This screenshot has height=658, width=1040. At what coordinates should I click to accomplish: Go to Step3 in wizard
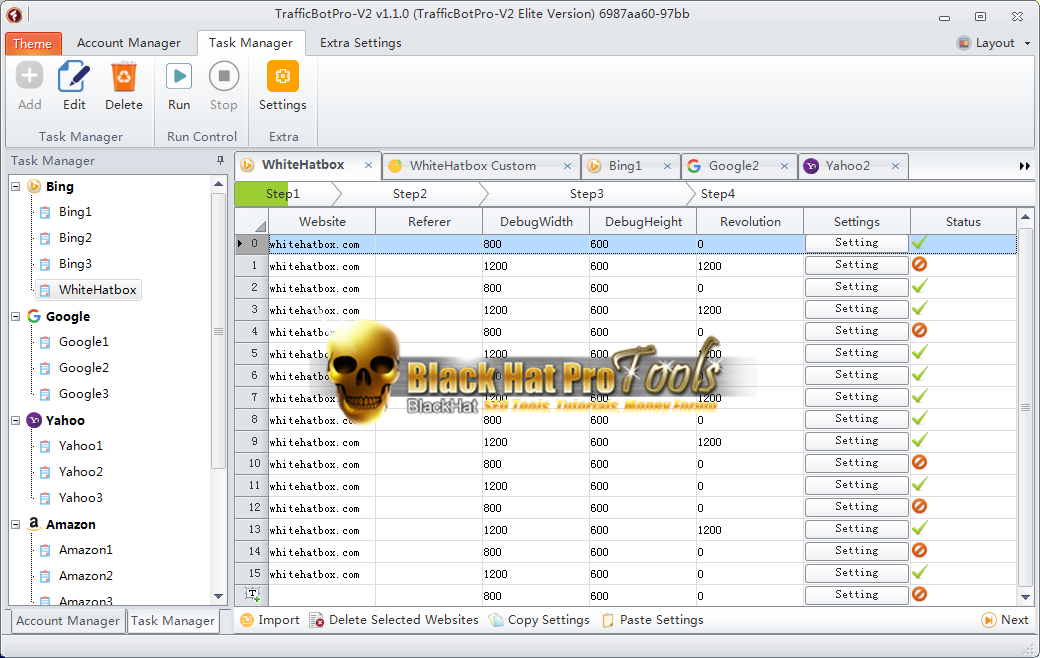(x=587, y=194)
